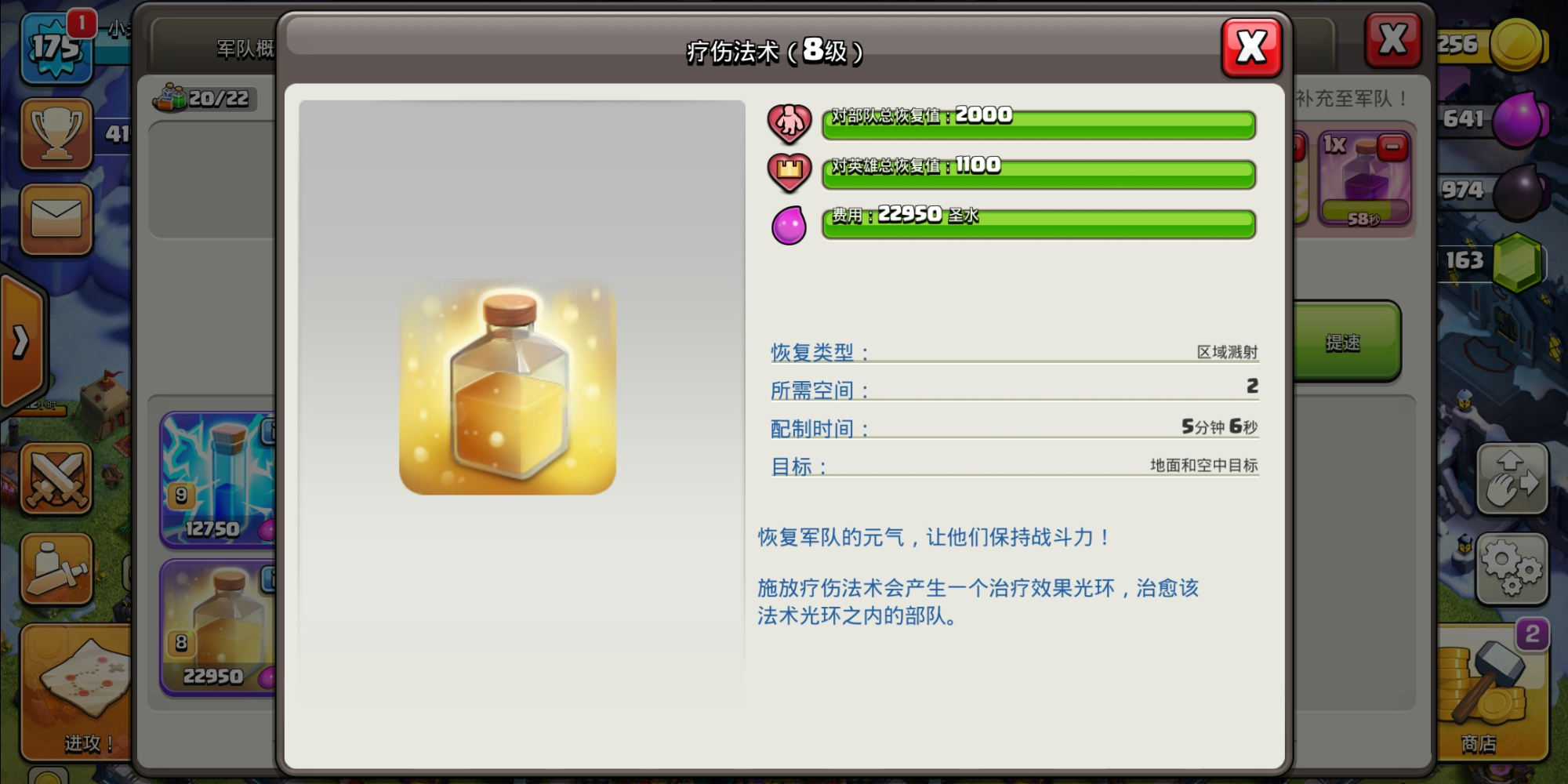Open the trophy league icon
This screenshot has width=1568, height=784.
coord(56,133)
